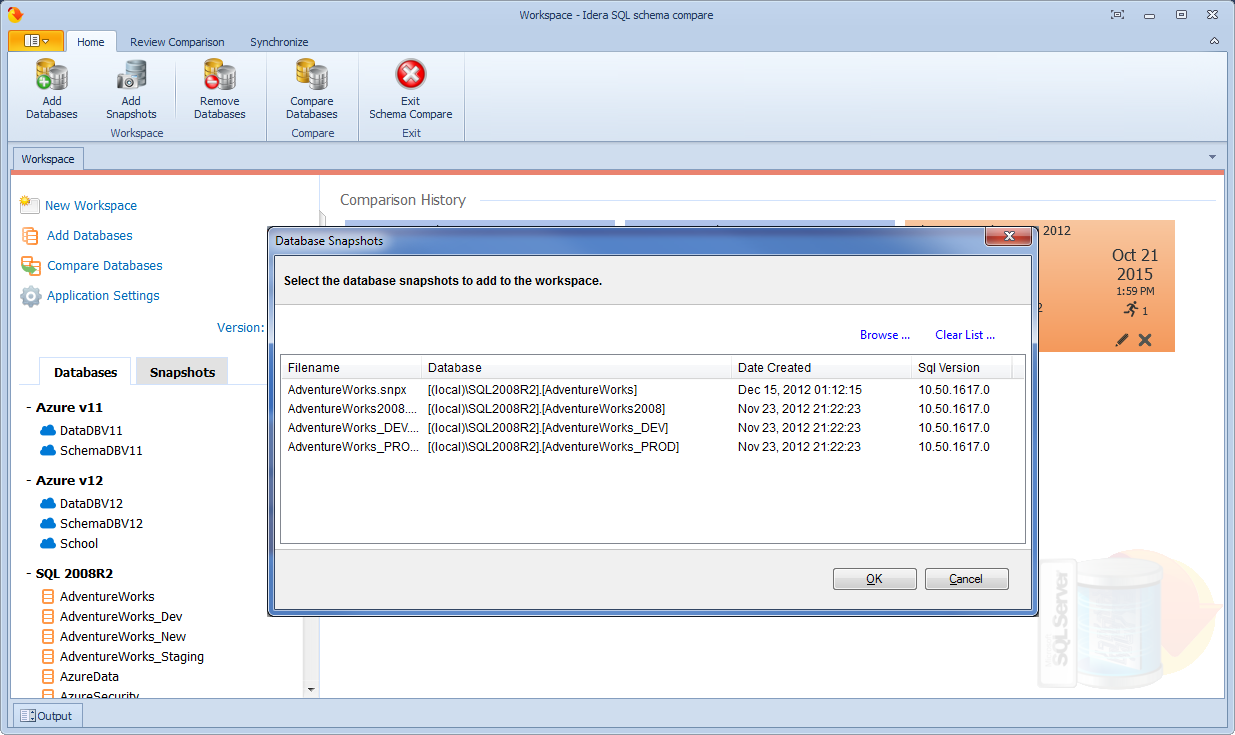Click the Clear List link
The image size is (1235, 735).
[x=965, y=335]
